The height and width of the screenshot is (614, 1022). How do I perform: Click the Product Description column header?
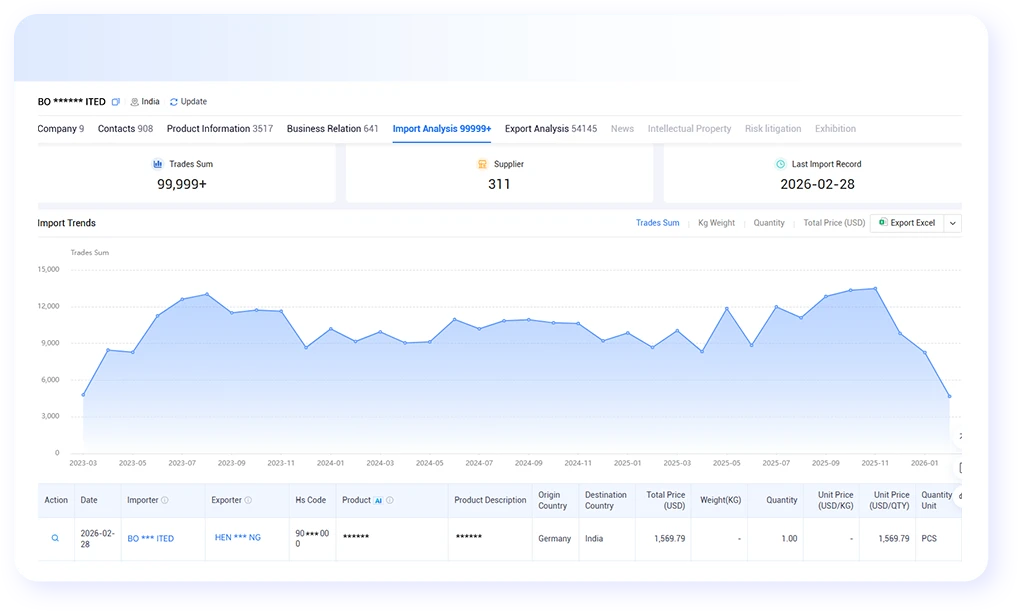pos(490,500)
